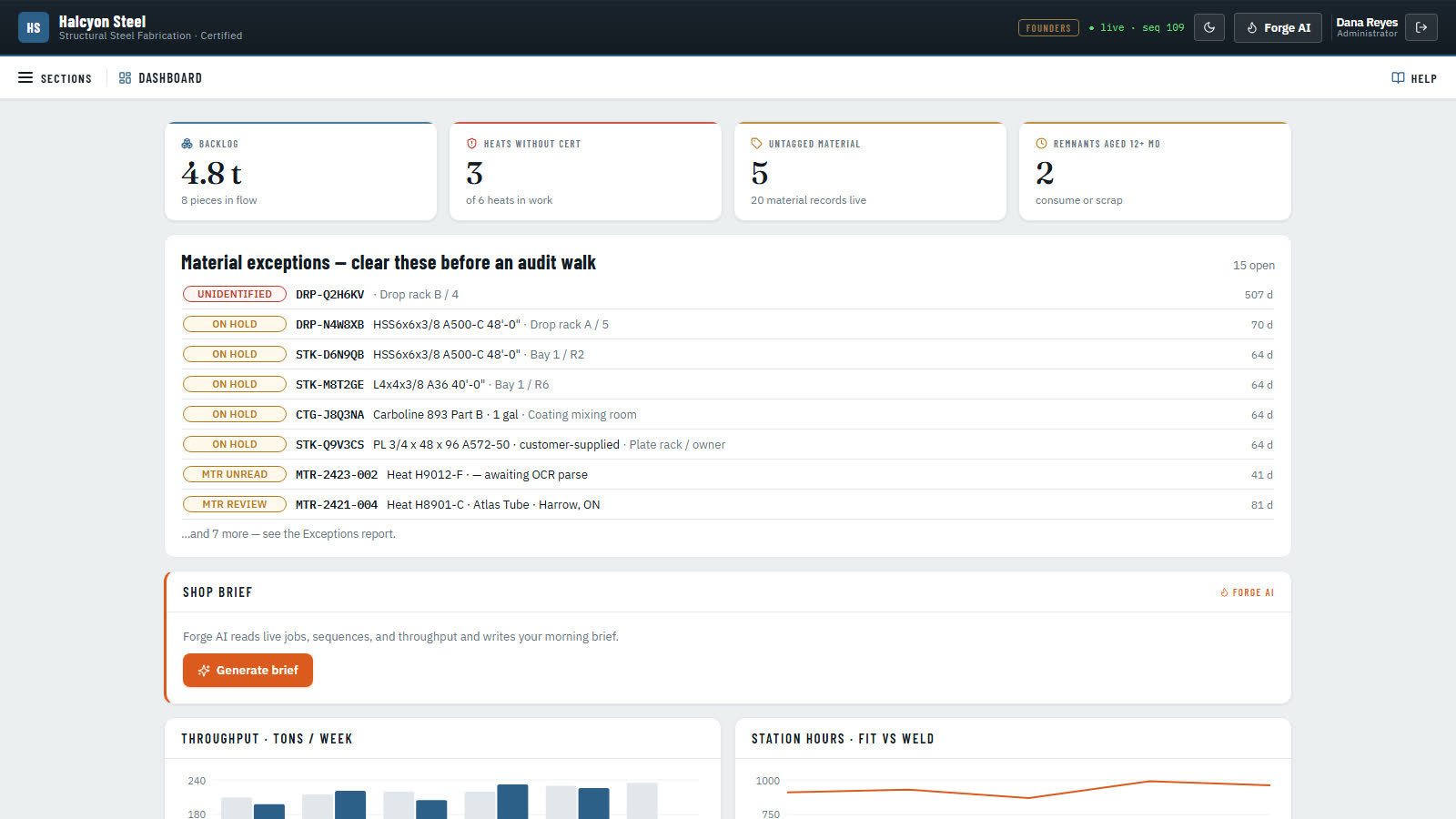Click the Backlog cubes icon
Image resolution: width=1456 pixels, height=819 pixels.
click(x=187, y=144)
